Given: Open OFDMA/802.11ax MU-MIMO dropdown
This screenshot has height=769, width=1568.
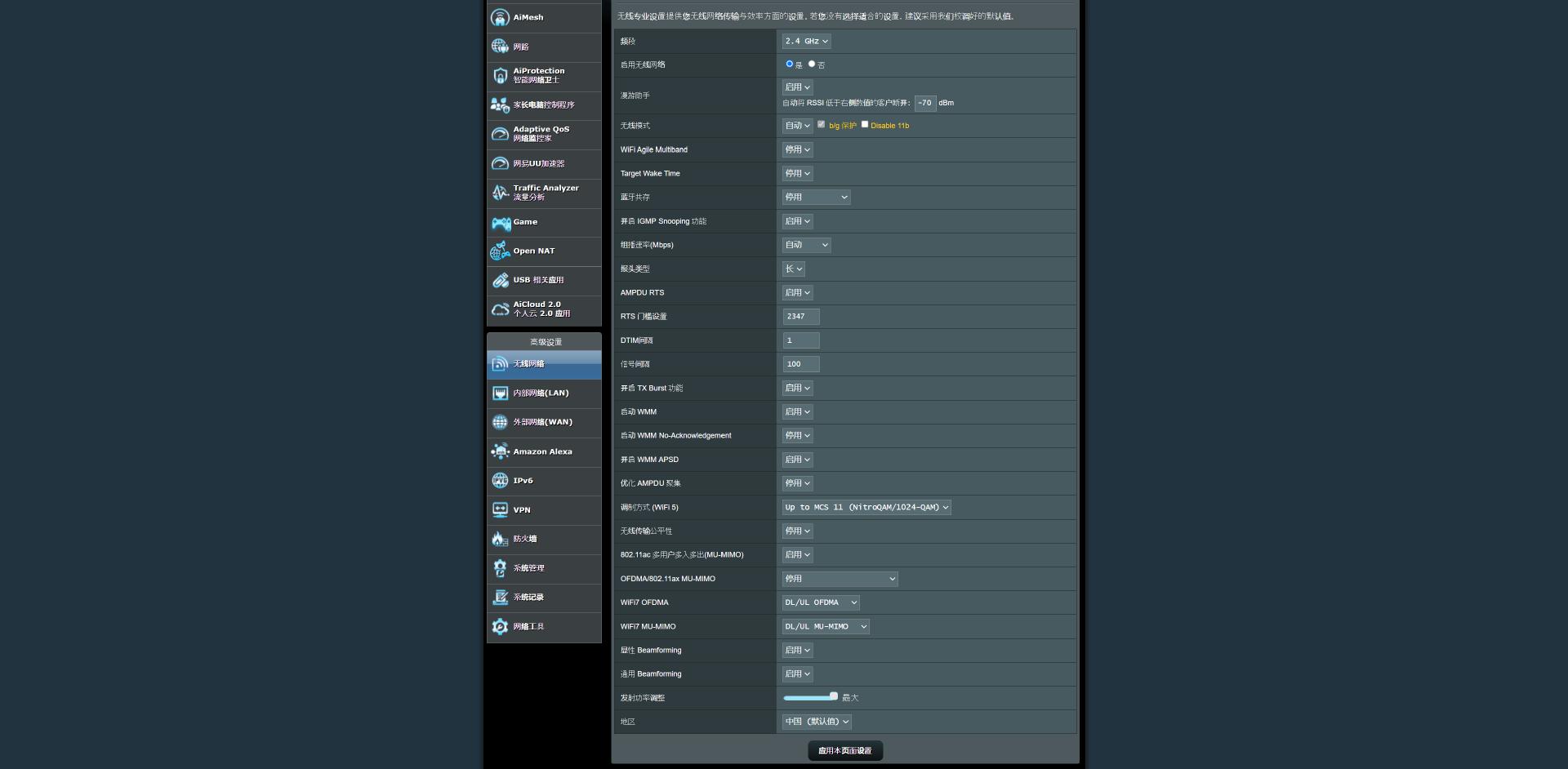Looking at the screenshot, I should point(840,579).
